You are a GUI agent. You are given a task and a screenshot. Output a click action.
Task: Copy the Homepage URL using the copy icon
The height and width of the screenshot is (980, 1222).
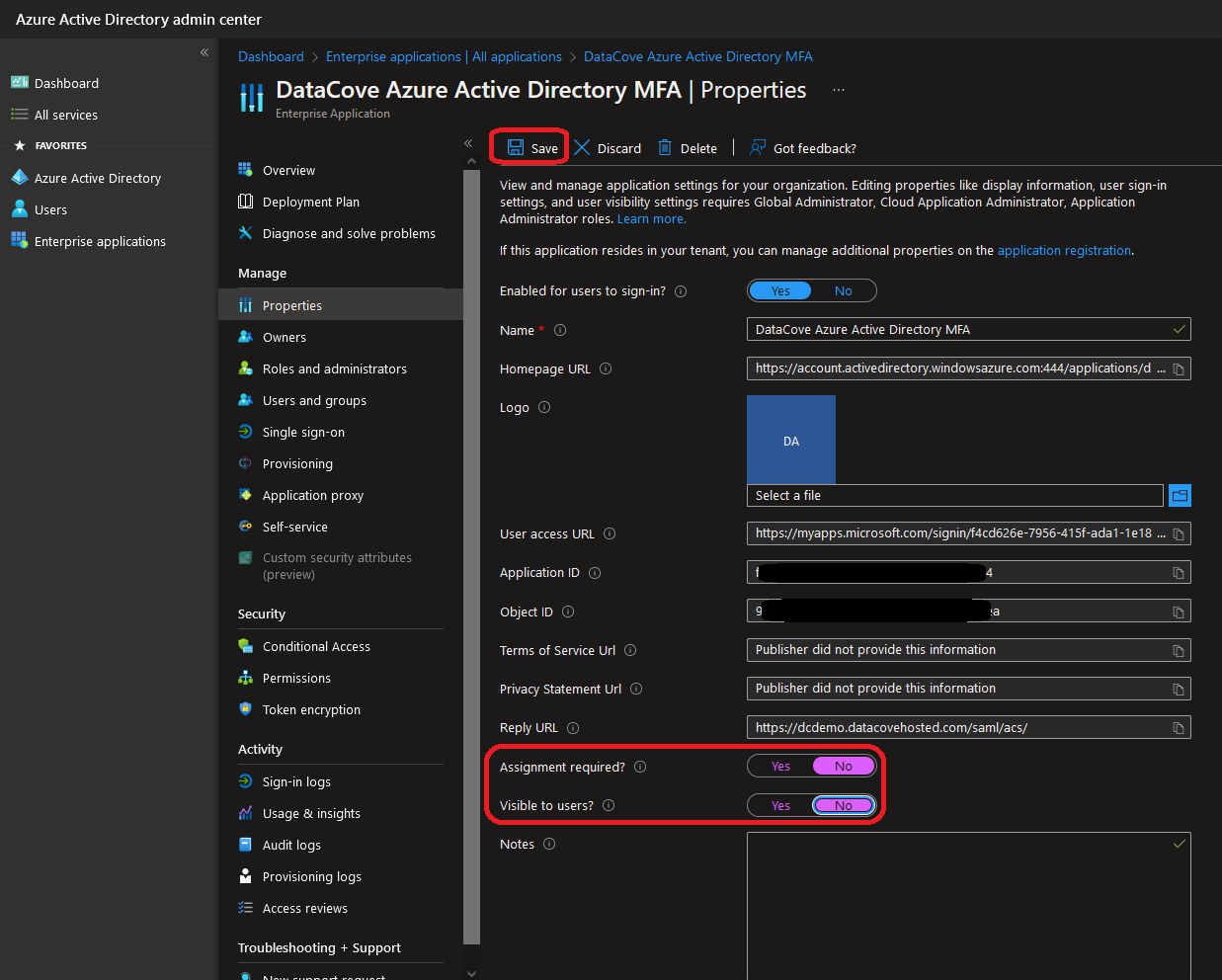pos(1179,369)
